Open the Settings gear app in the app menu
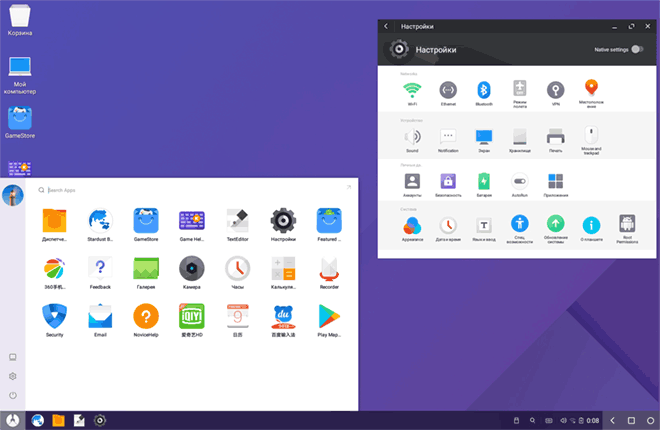Image resolution: width=660 pixels, height=430 pixels. [x=283, y=225]
